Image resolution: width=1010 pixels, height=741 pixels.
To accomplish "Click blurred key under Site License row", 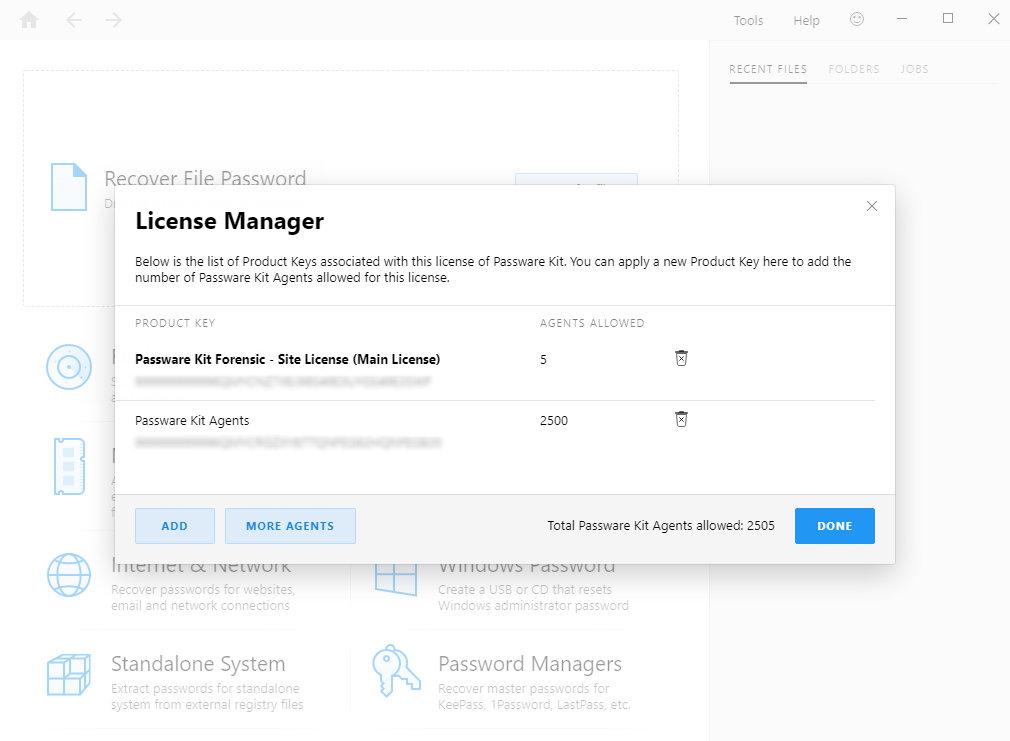I will coord(283,381).
